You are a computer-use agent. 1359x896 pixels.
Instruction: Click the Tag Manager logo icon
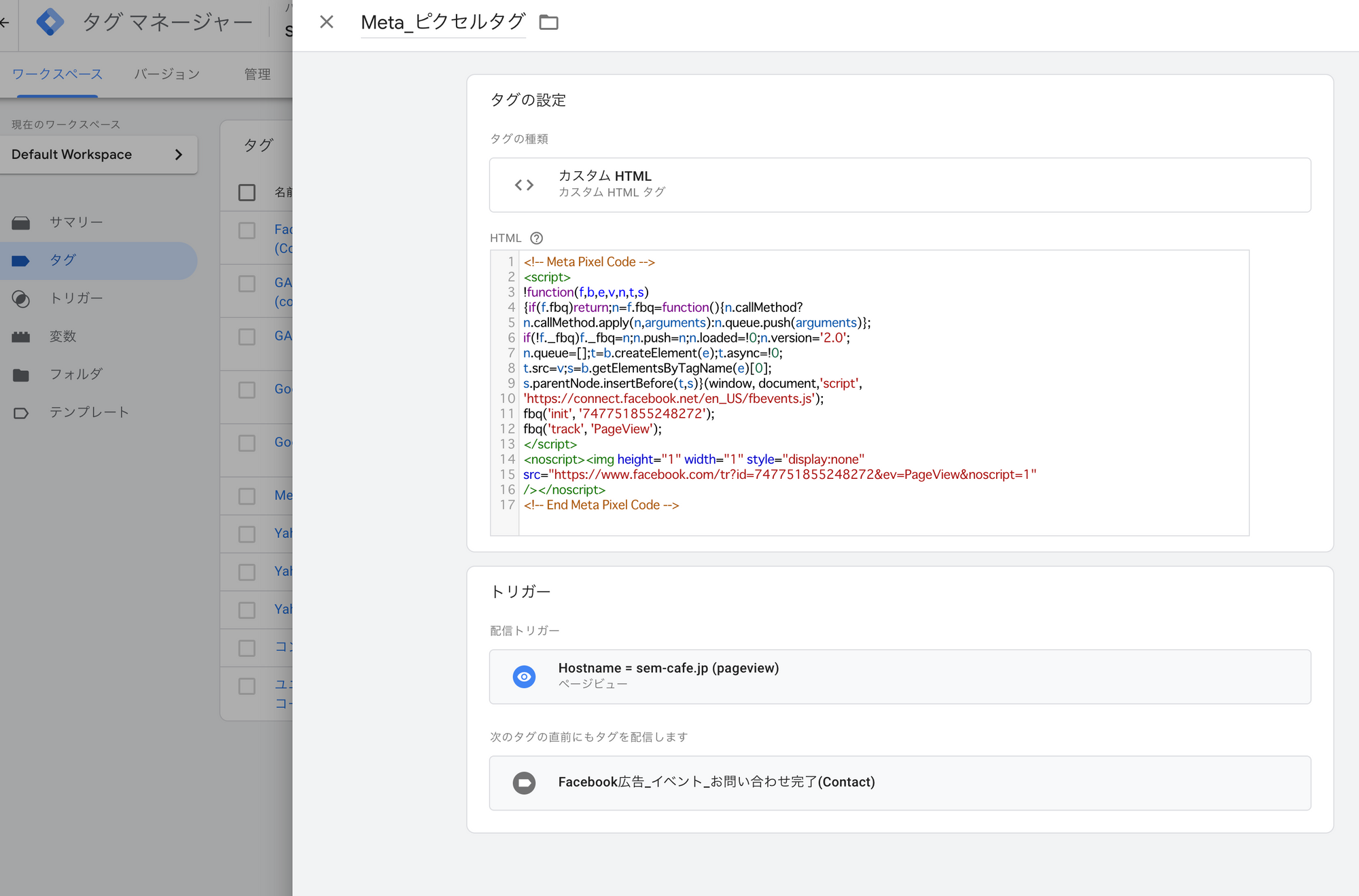coord(50,22)
